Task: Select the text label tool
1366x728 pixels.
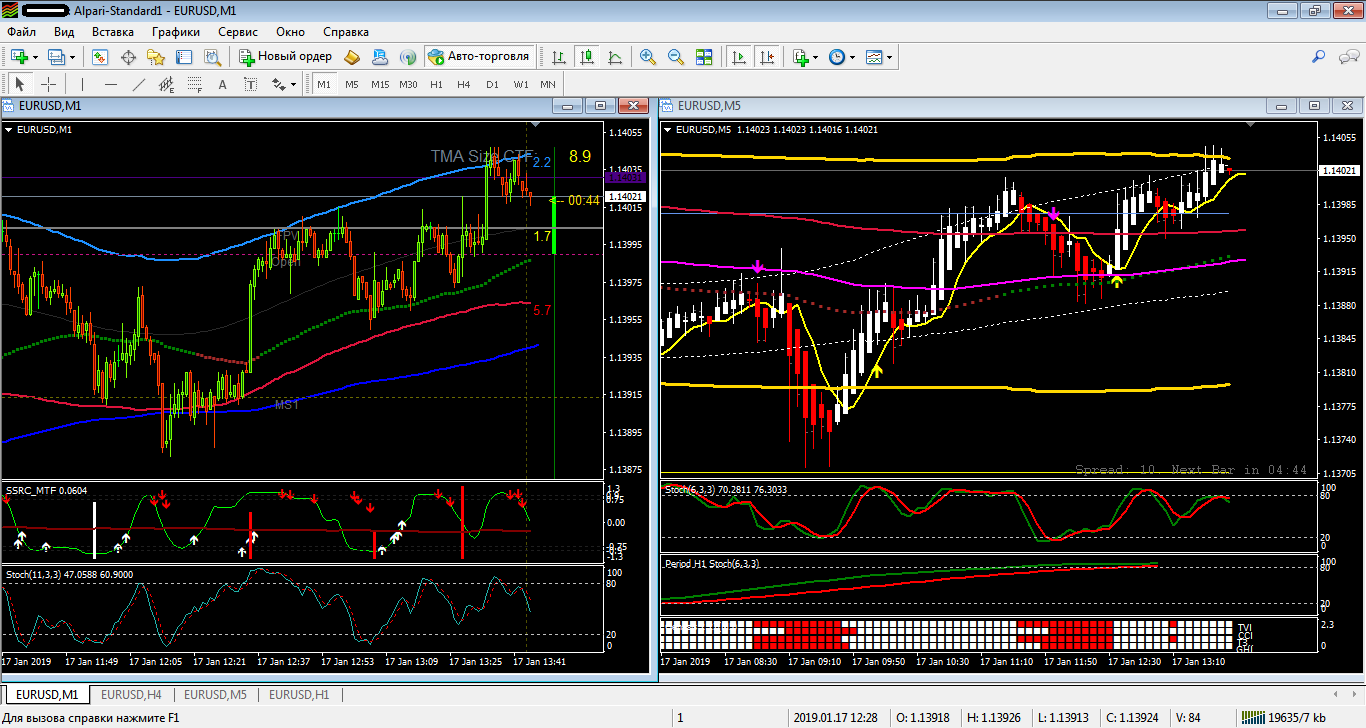Action: pos(250,84)
